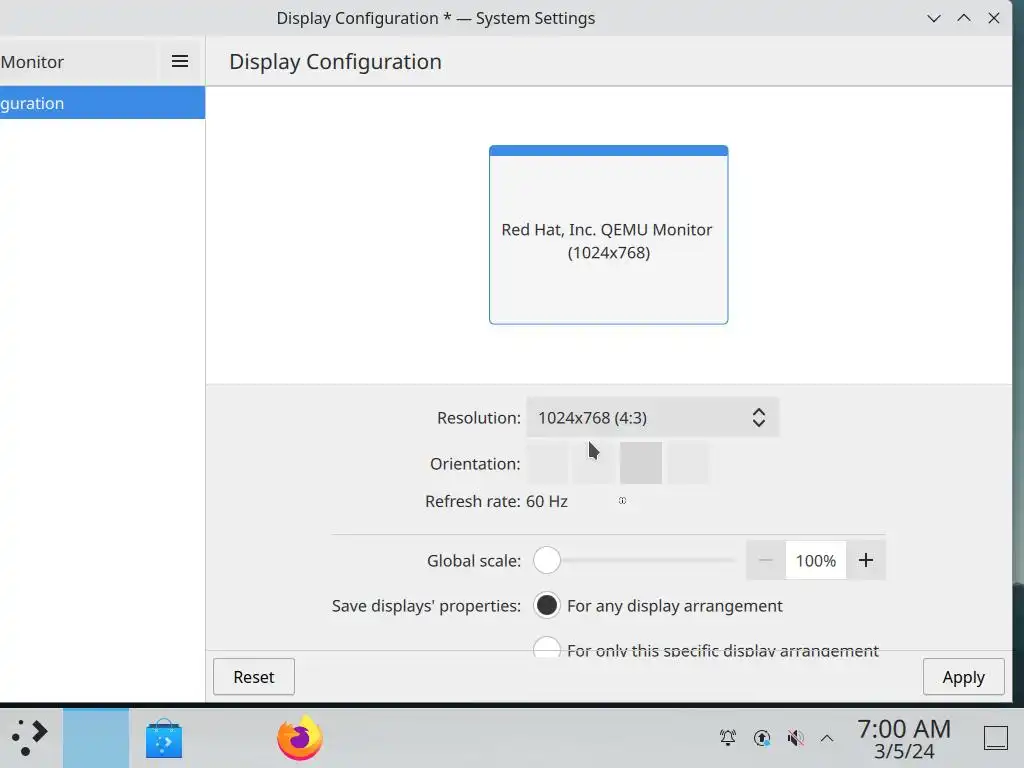
Task: Maximize the System Settings window
Action: click(964, 18)
